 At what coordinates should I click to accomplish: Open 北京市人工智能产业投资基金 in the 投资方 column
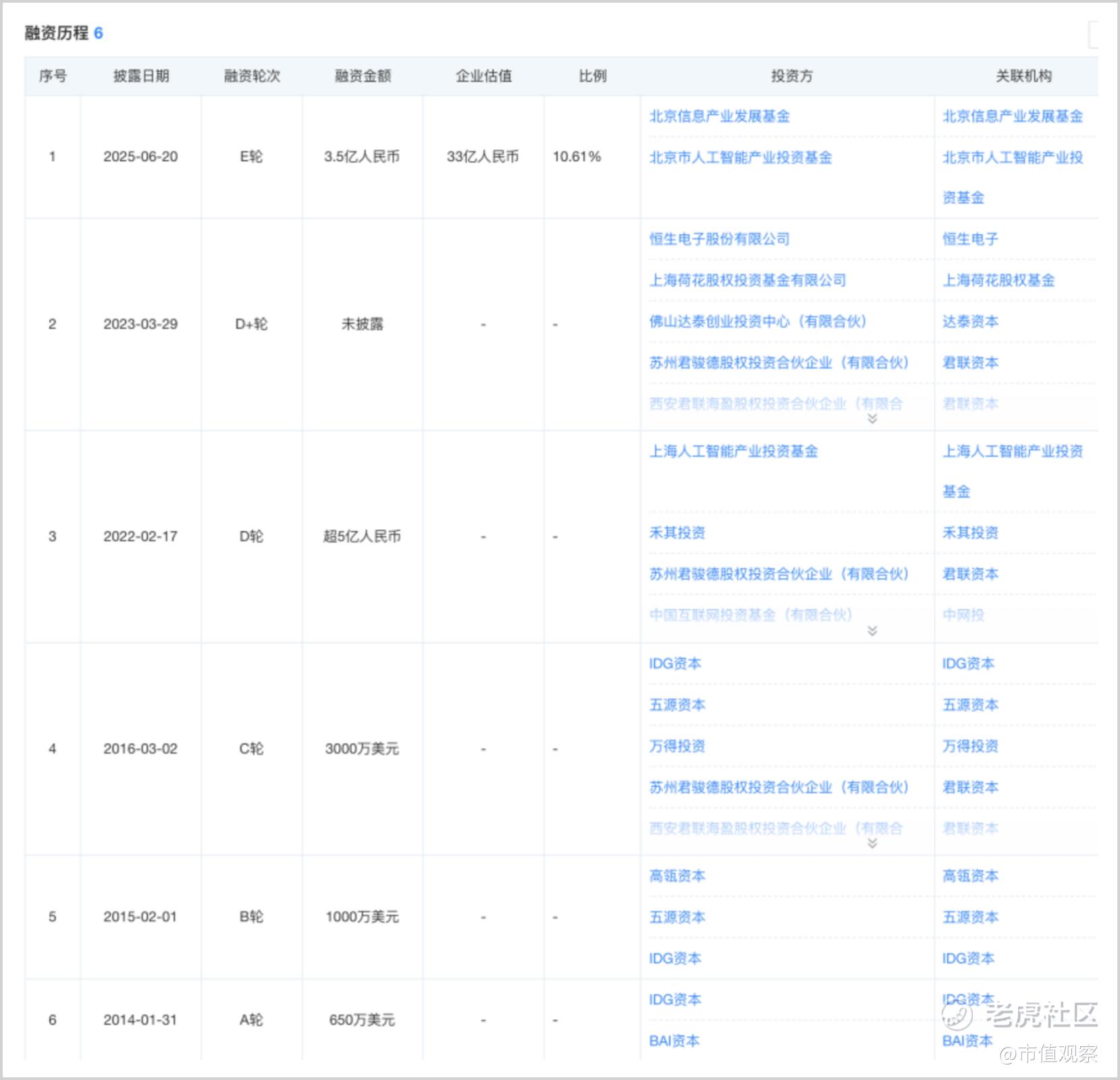741,157
